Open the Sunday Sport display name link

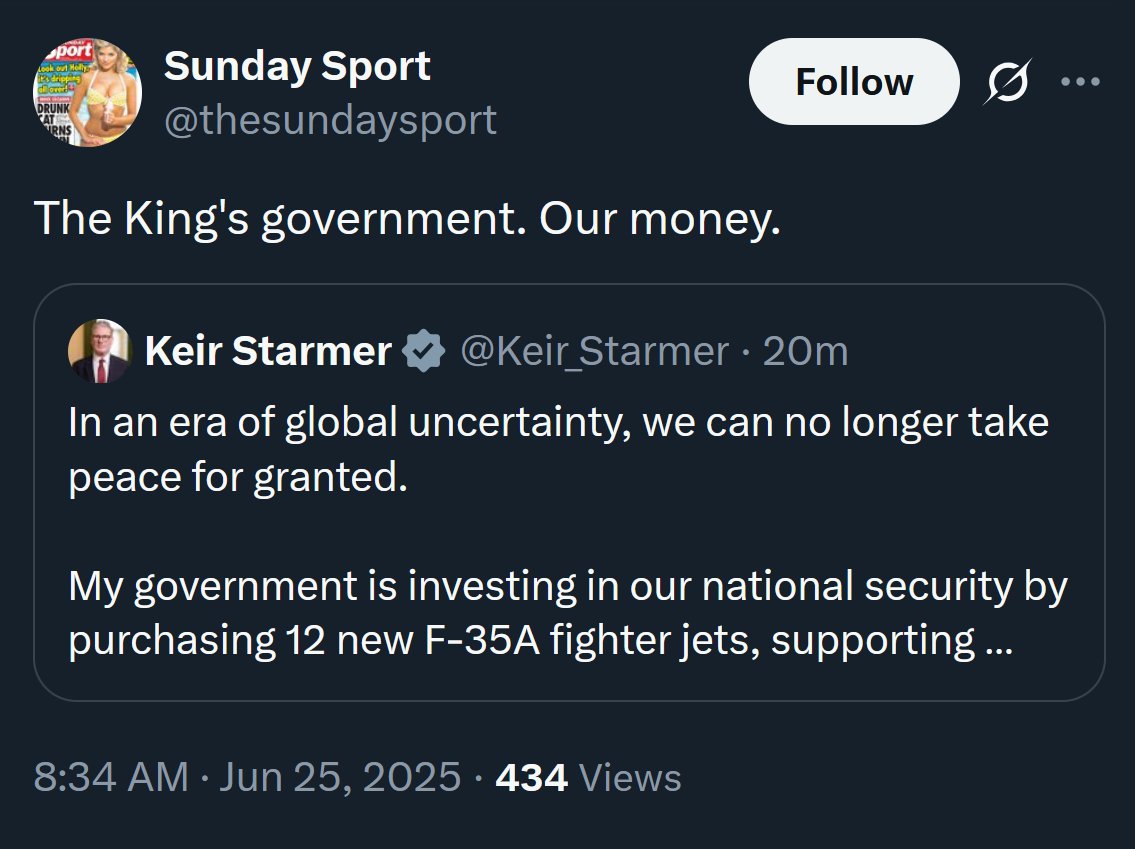tap(297, 66)
